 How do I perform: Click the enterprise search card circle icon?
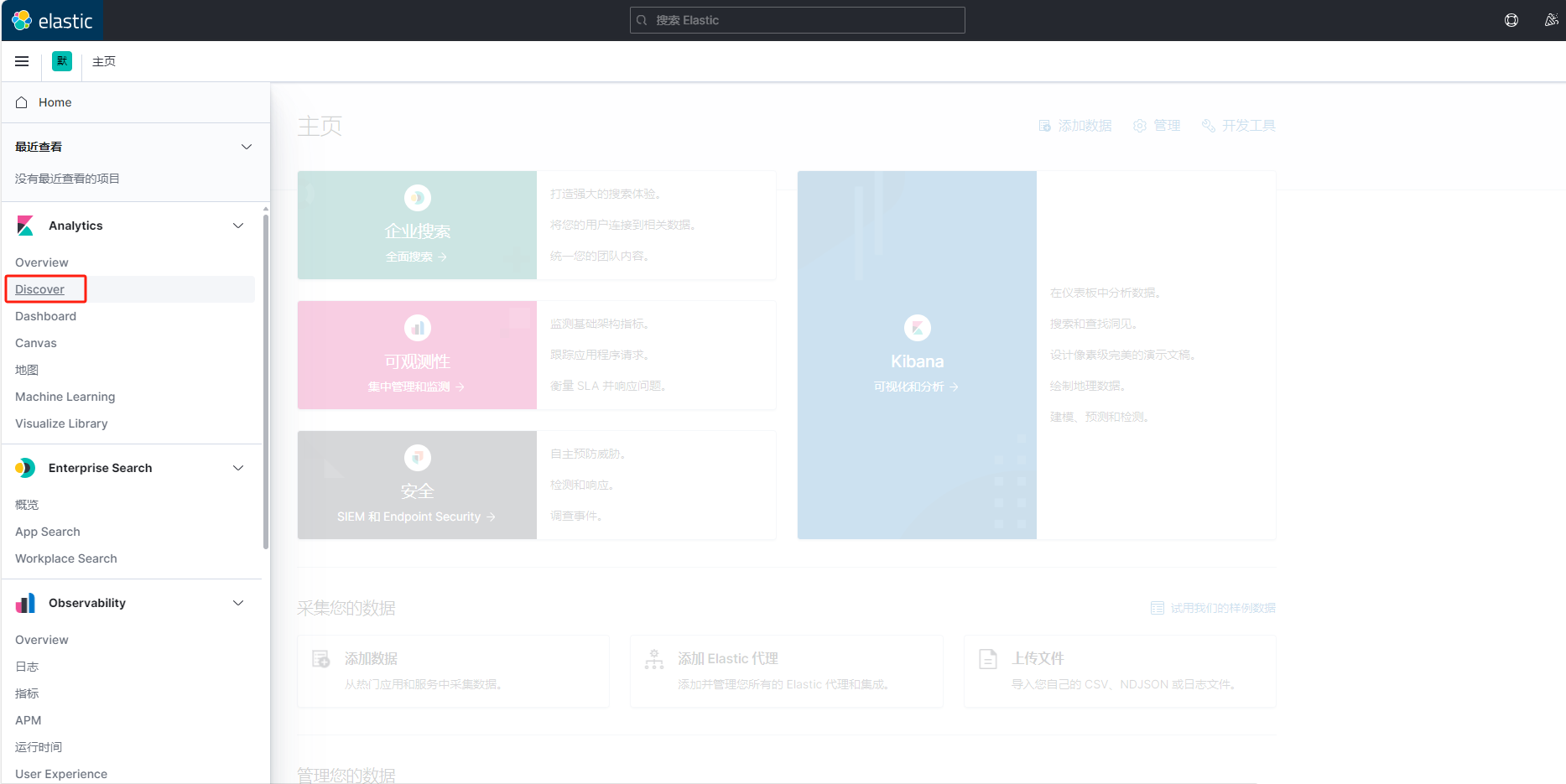pyautogui.click(x=418, y=198)
